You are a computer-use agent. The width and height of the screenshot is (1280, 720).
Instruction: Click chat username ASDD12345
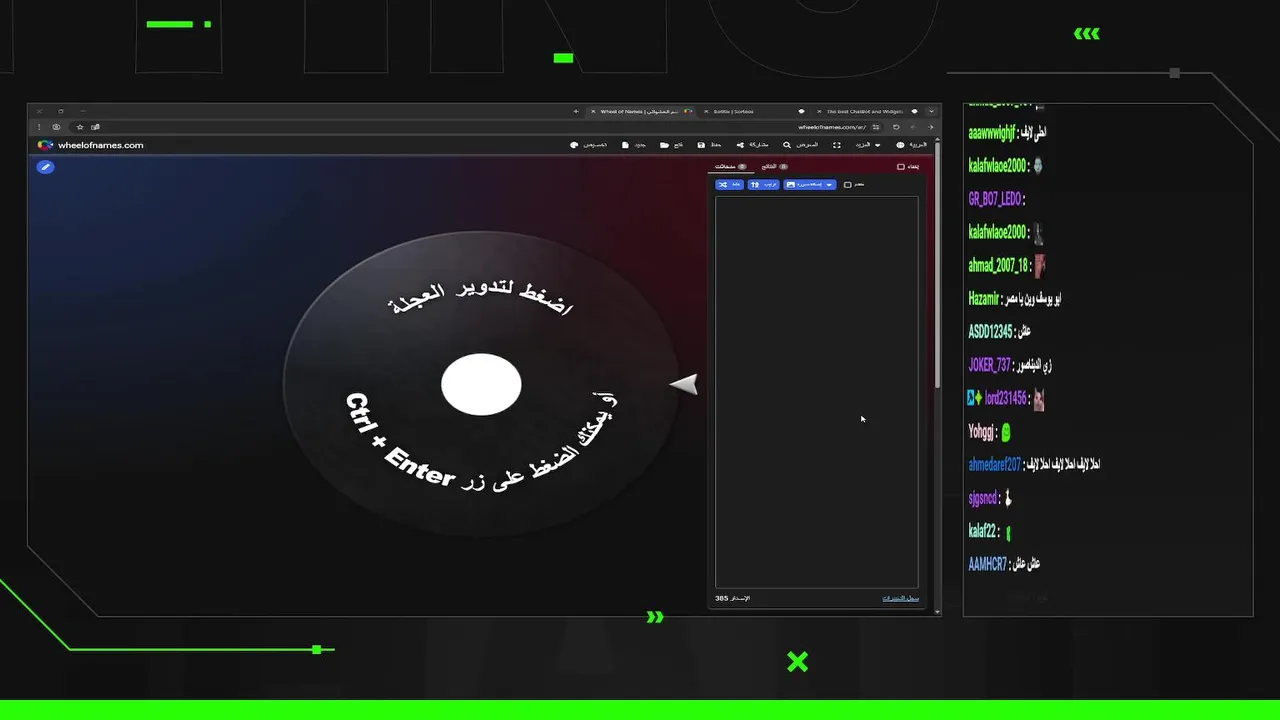(x=990, y=332)
